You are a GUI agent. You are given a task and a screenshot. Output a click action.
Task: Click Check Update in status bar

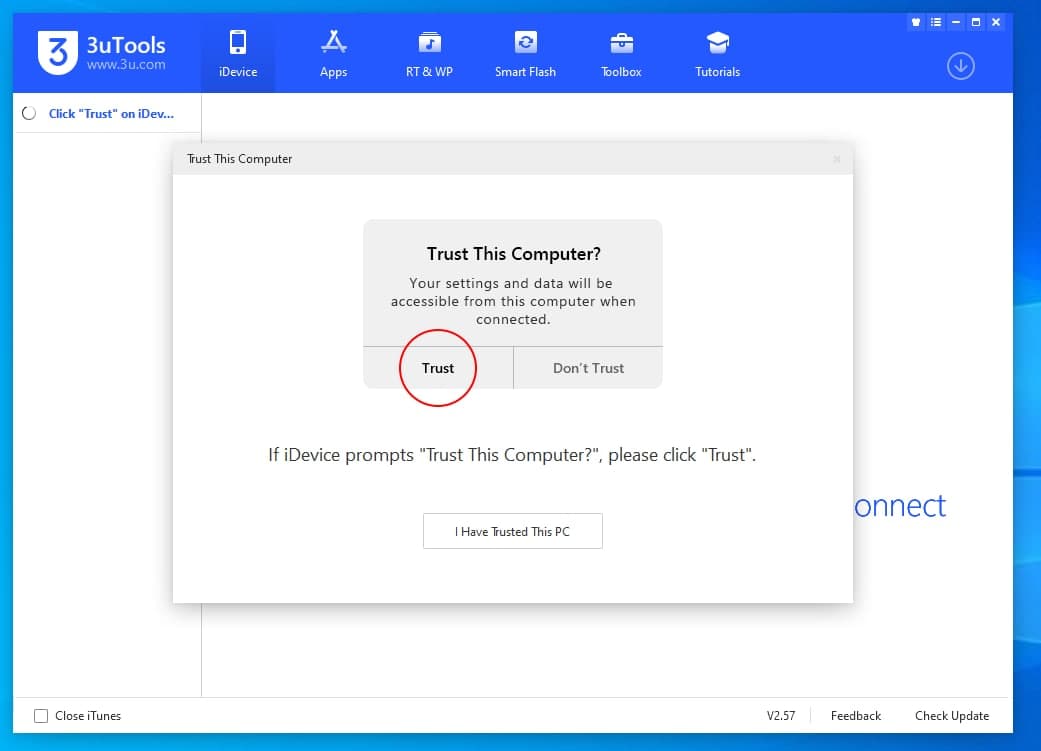pos(951,716)
